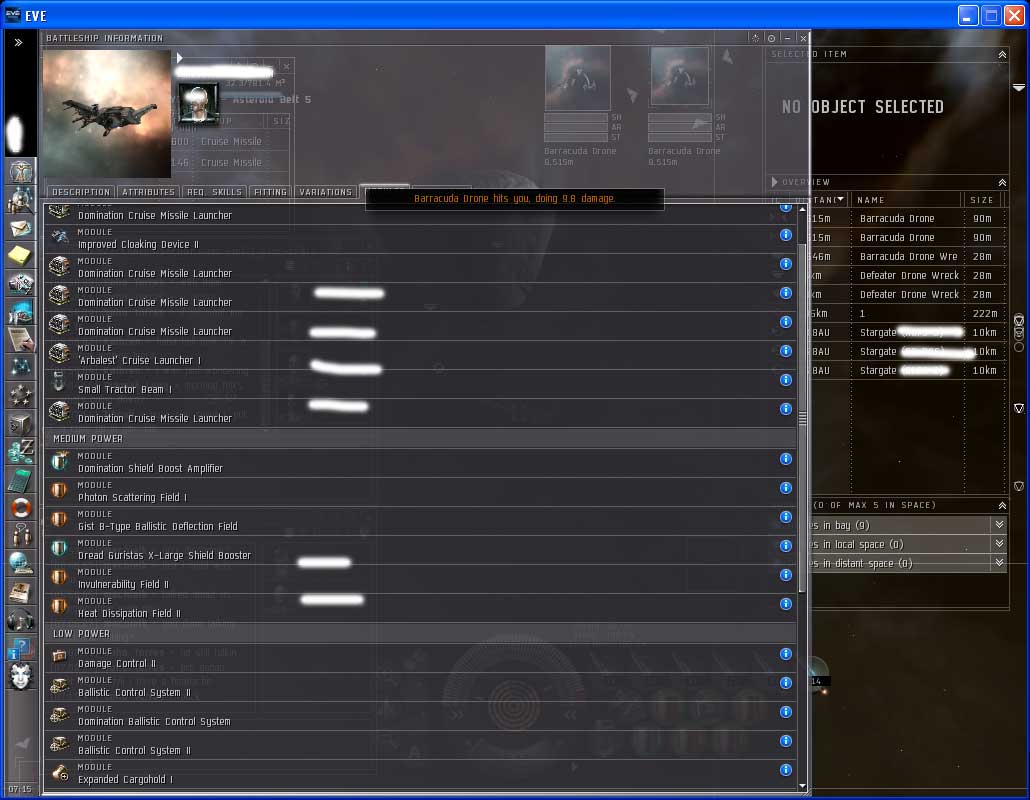Viewport: 1030px width, 800px height.
Task: Select first Ballistic Control System II row
Action: [x=420, y=686]
